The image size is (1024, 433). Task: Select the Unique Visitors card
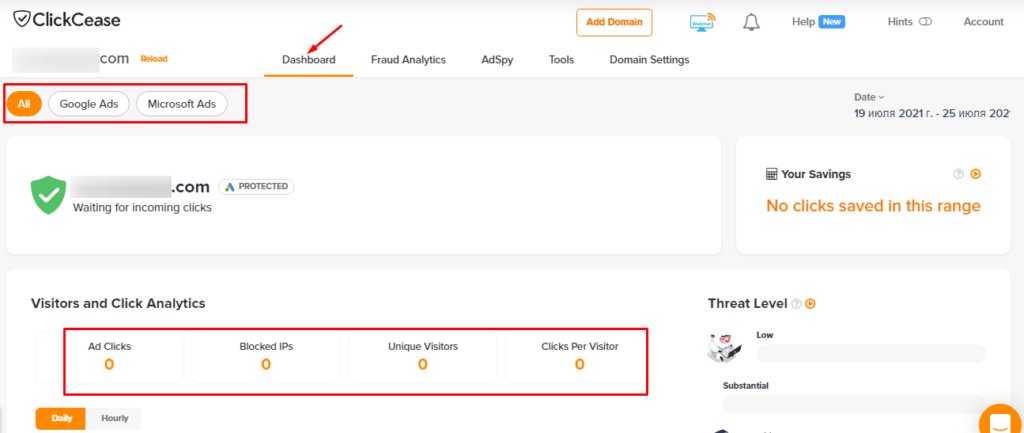pos(423,357)
